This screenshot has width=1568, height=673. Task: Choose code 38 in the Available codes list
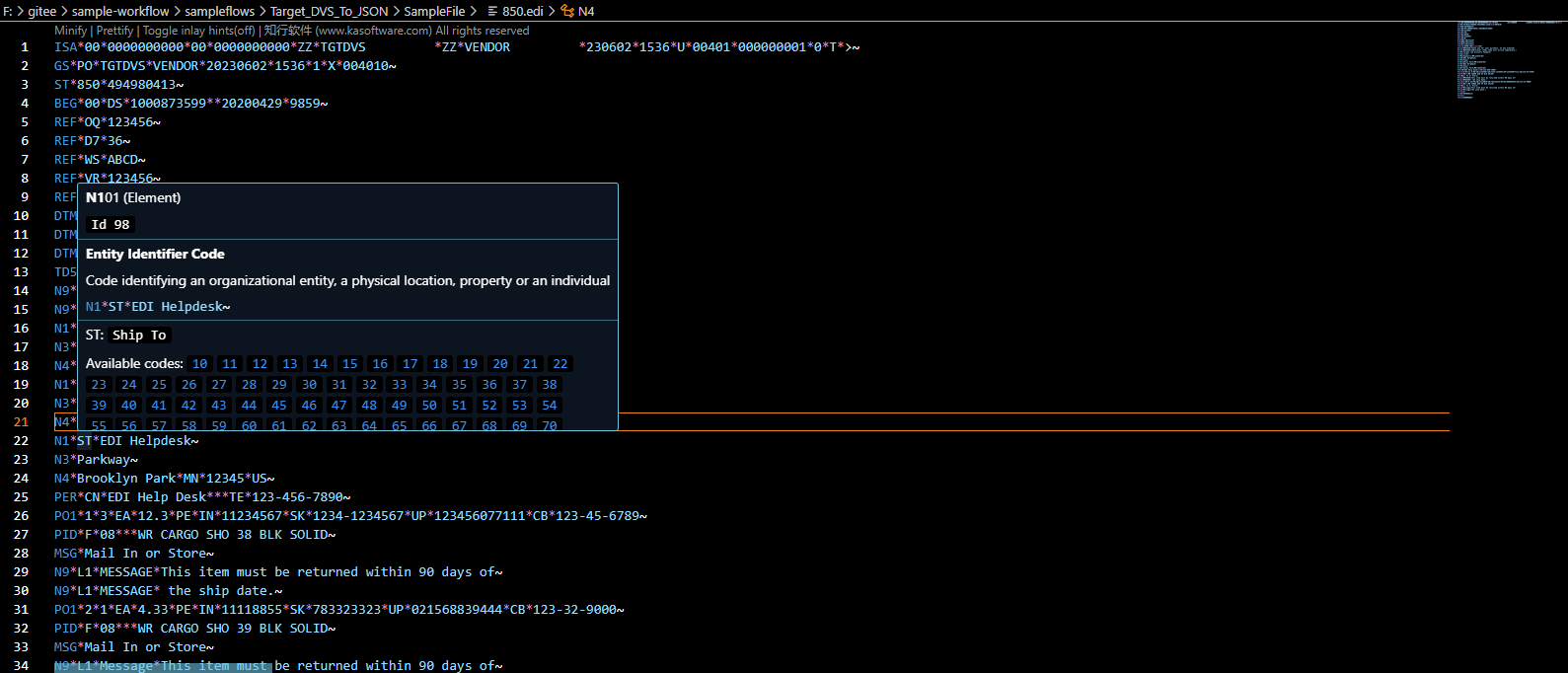tap(550, 385)
